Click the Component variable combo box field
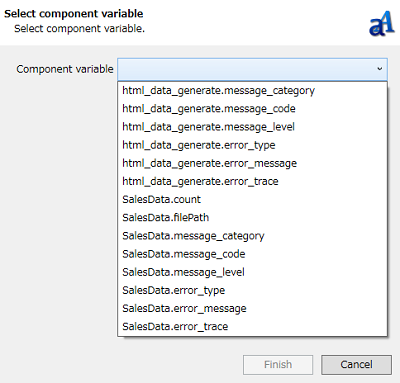This screenshot has height=383, width=400. [252, 69]
